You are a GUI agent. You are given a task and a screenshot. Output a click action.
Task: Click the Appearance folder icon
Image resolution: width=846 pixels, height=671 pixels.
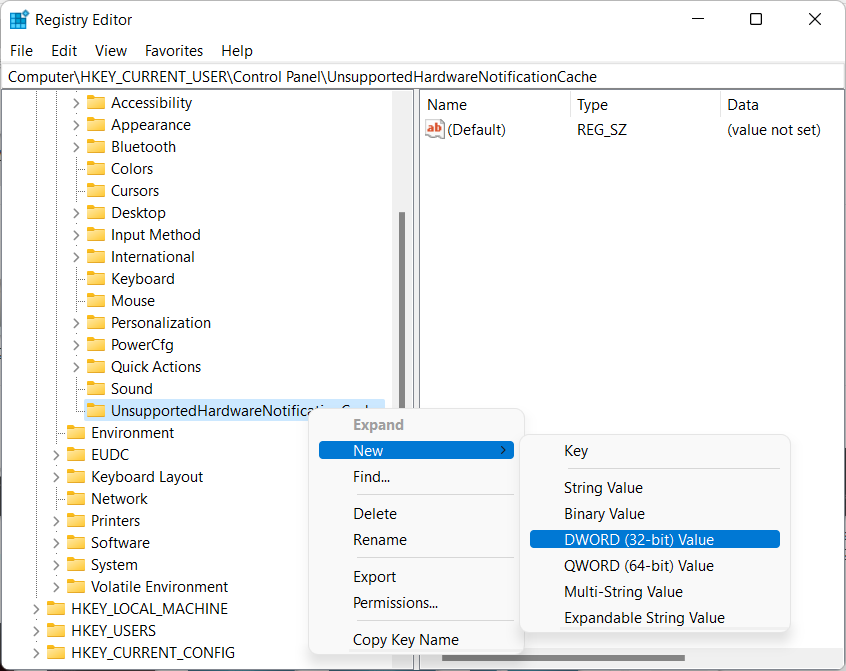point(96,125)
